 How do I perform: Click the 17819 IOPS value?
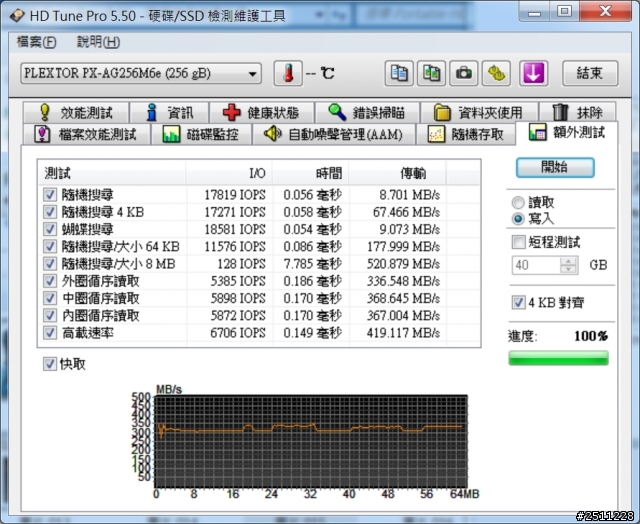(235, 195)
